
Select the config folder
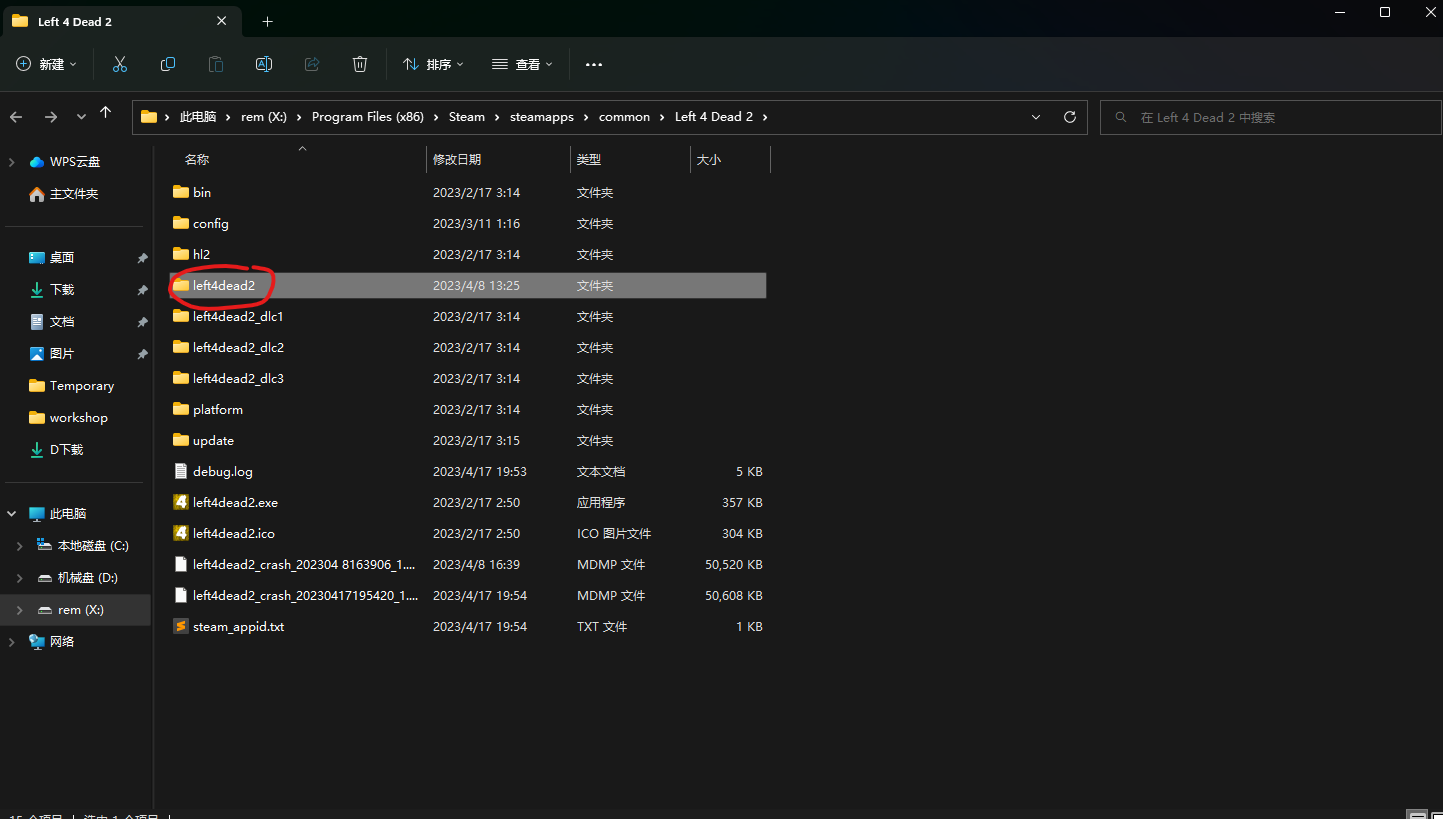click(468, 223)
